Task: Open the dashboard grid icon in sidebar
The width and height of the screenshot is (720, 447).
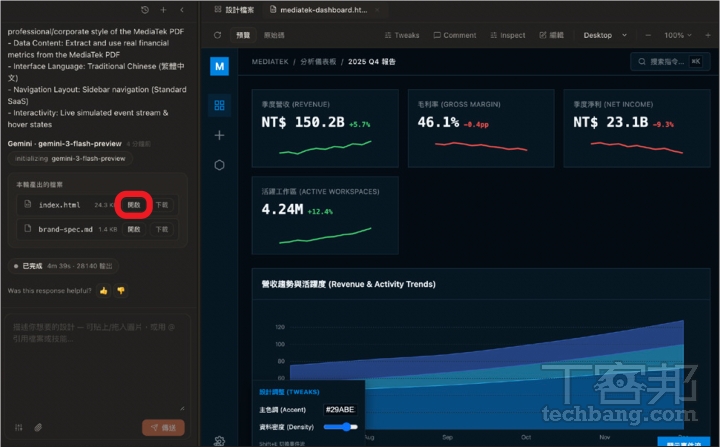Action: (219, 105)
